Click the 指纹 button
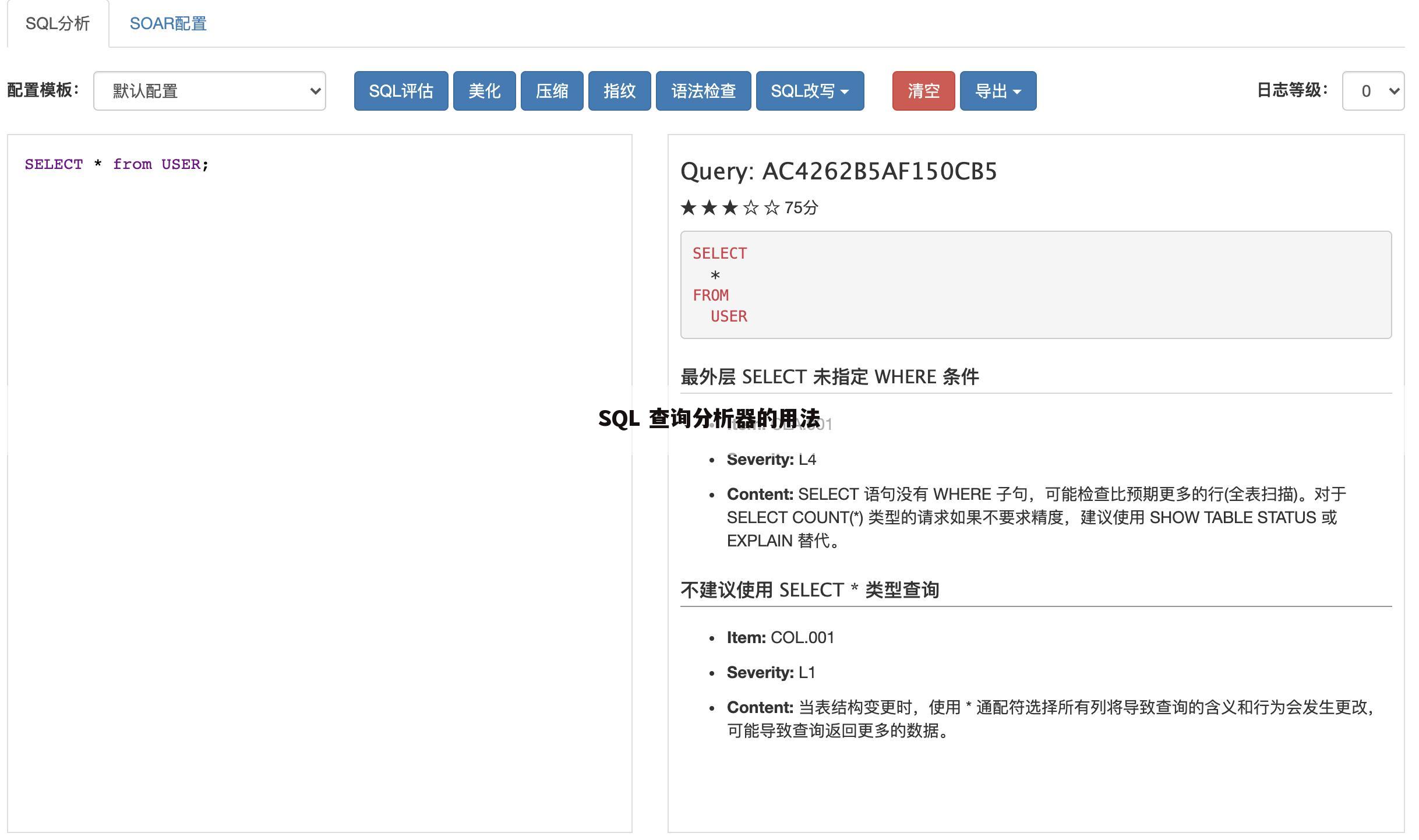Screen dimensions: 1419x840 point(619,91)
